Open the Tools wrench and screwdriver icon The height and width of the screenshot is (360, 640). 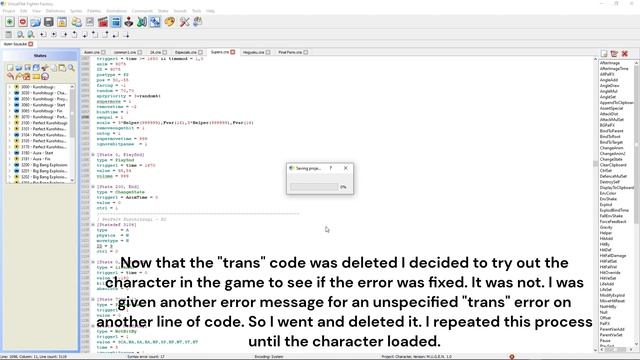click(x=184, y=22)
